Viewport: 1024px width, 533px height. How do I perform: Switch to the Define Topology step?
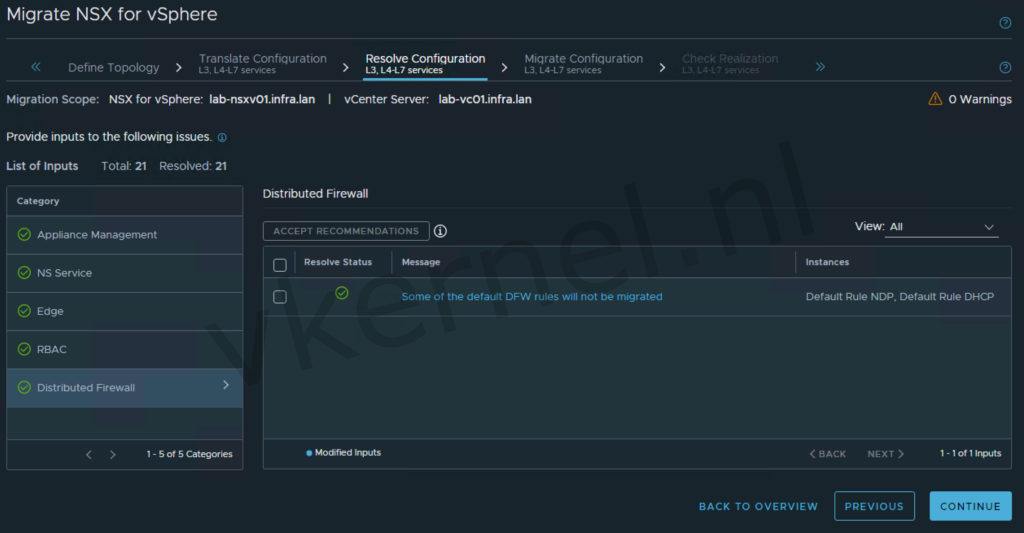113,67
